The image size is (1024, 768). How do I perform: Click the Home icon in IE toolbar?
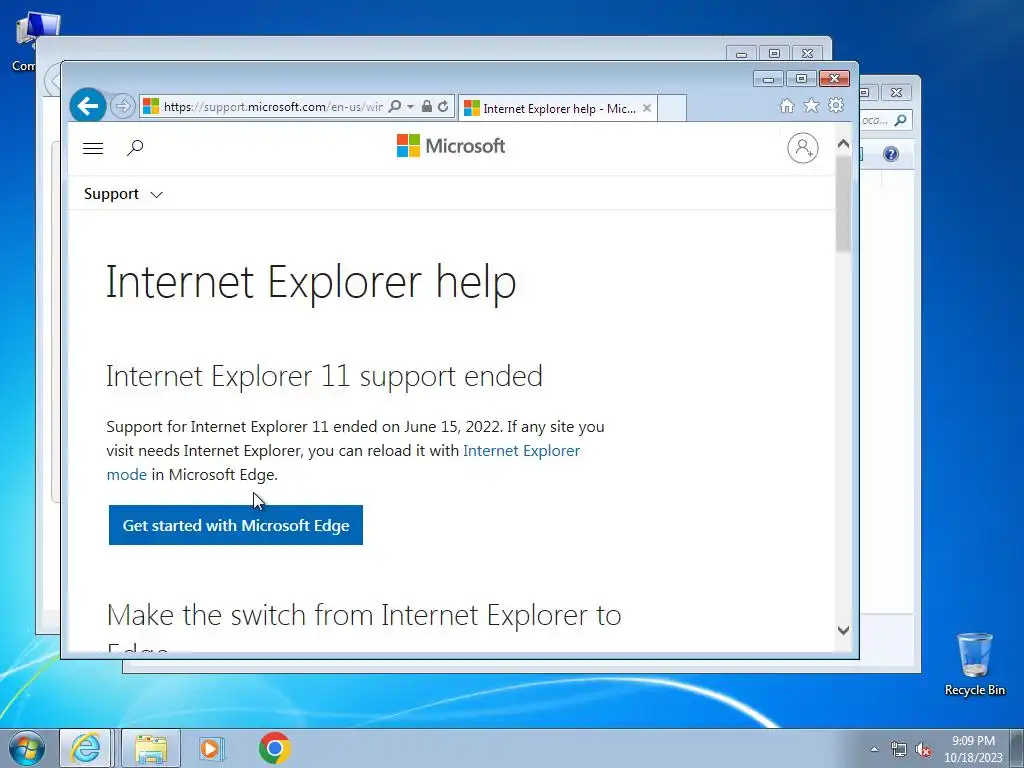(x=786, y=106)
